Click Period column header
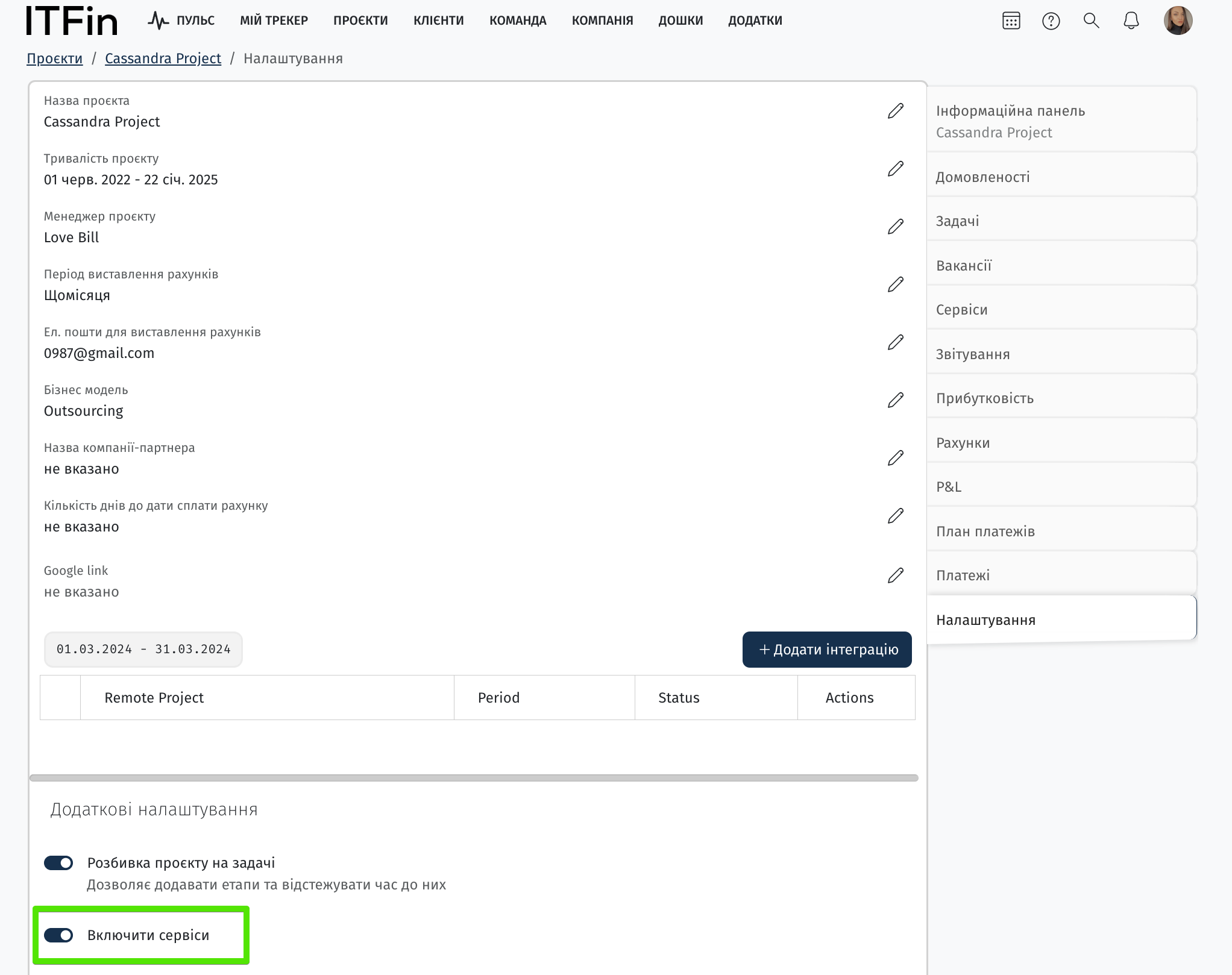 point(544,698)
